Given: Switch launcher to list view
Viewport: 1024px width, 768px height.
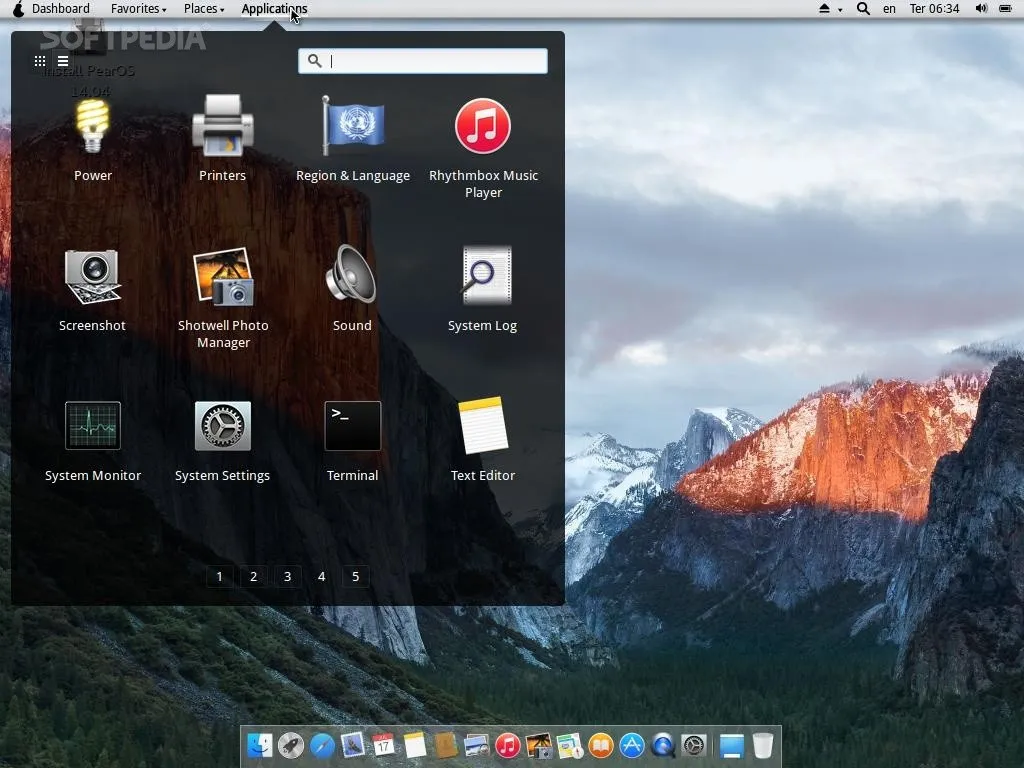Looking at the screenshot, I should pyautogui.click(x=63, y=61).
